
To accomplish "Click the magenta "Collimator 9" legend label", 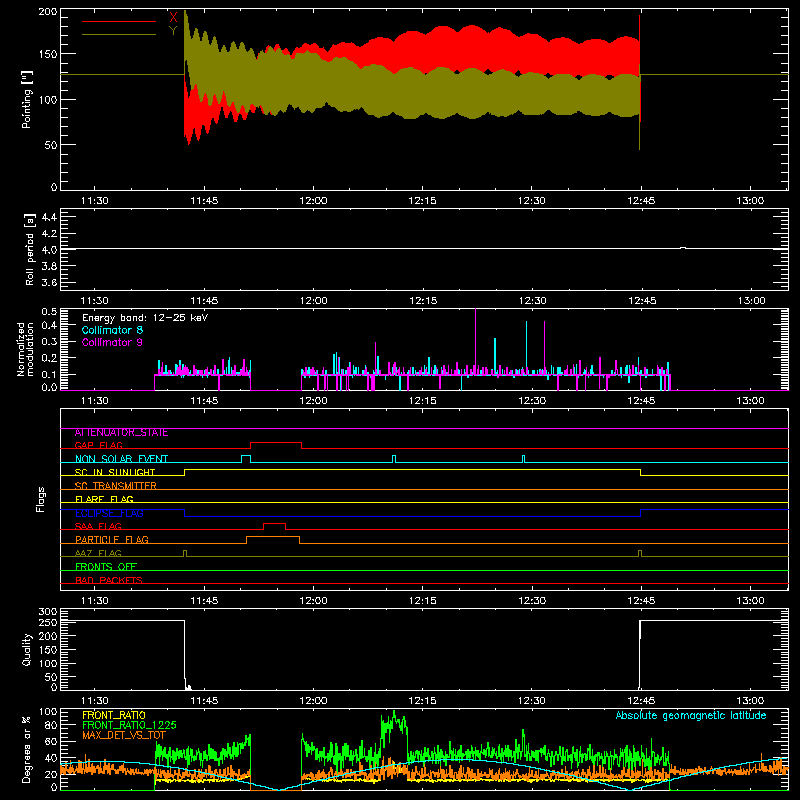I will [x=112, y=342].
